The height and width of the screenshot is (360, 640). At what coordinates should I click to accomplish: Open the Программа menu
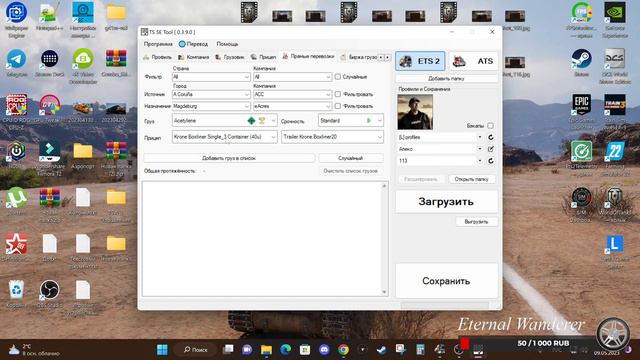click(158, 44)
